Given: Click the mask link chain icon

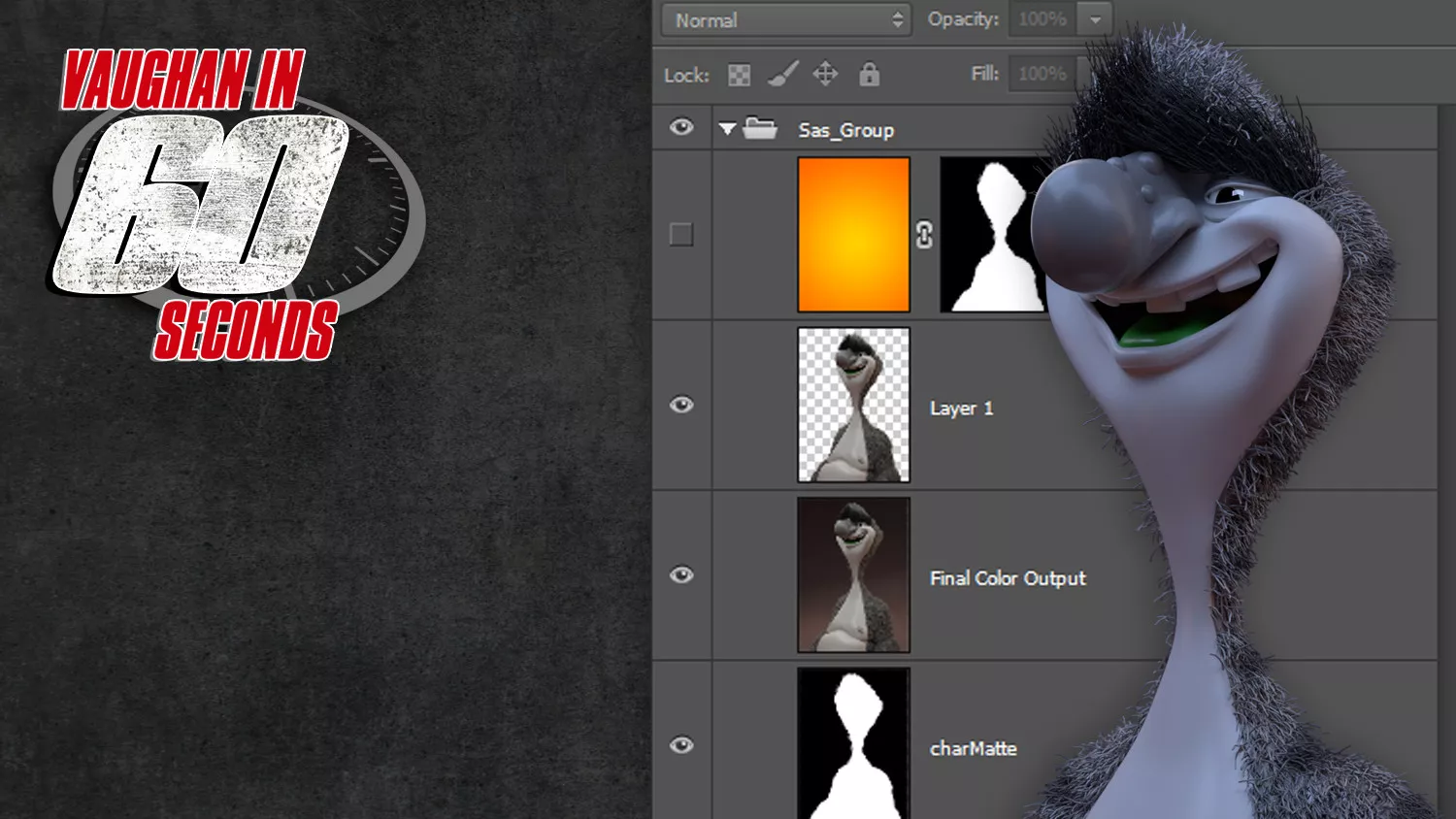Looking at the screenshot, I should click(x=924, y=235).
